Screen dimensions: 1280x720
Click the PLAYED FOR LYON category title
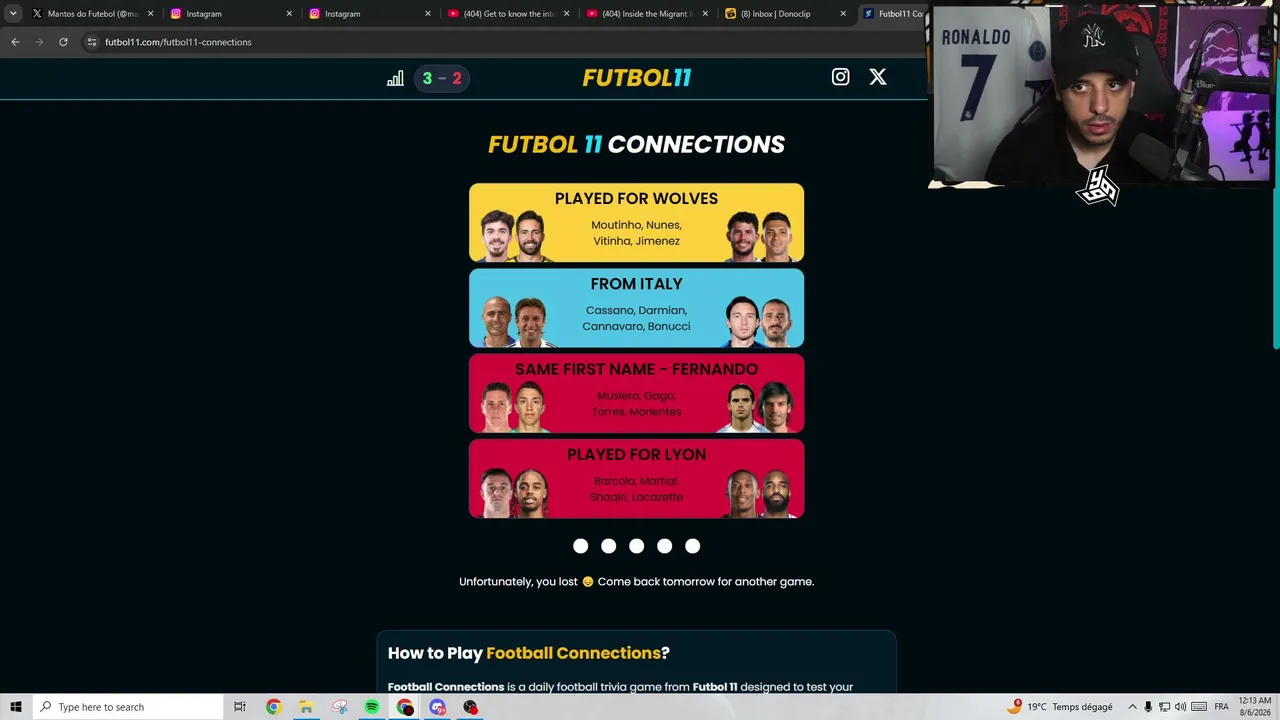(x=636, y=454)
